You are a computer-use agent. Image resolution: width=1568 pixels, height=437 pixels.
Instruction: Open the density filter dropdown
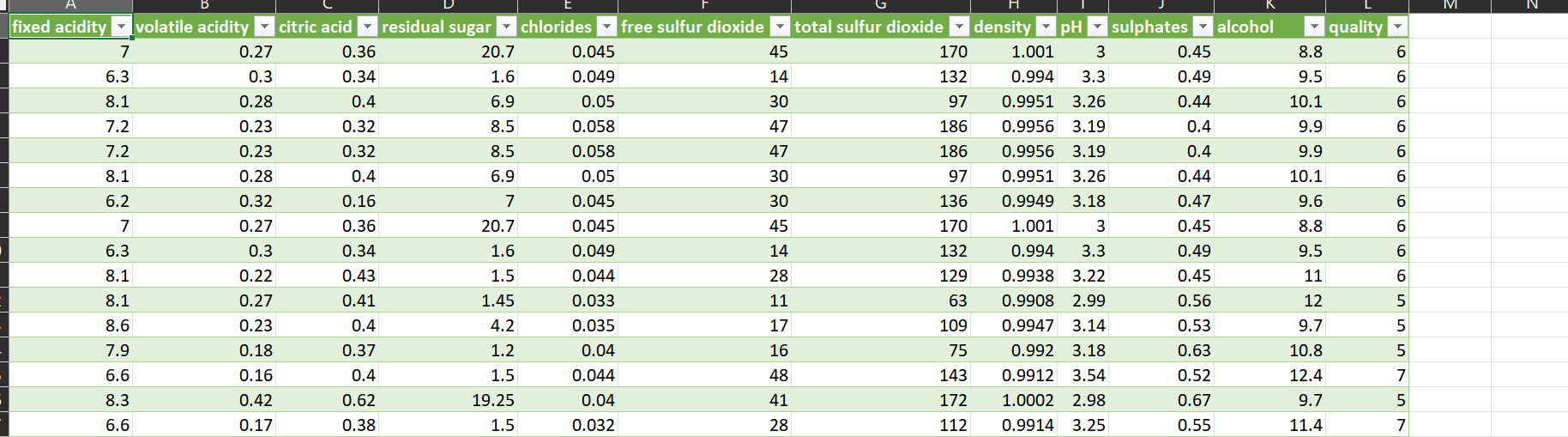[1046, 27]
